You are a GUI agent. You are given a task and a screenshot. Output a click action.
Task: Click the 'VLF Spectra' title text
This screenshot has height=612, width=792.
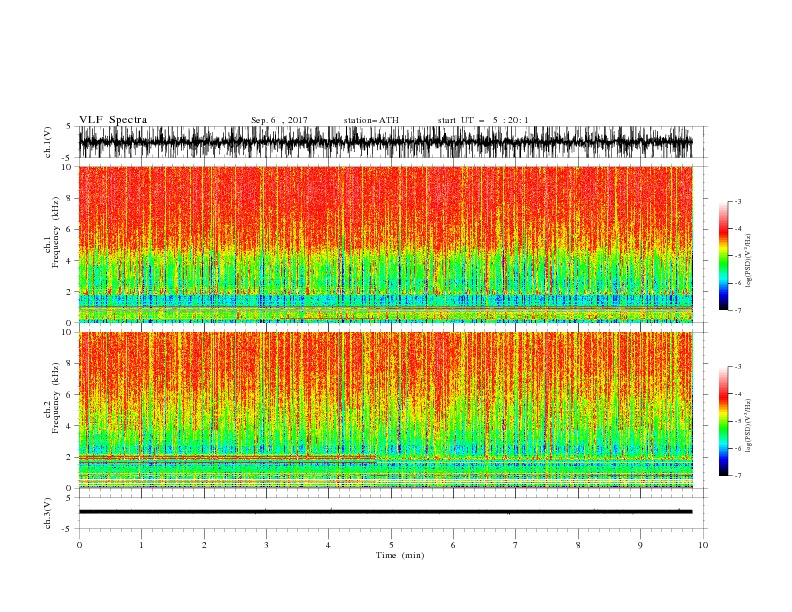coord(113,120)
